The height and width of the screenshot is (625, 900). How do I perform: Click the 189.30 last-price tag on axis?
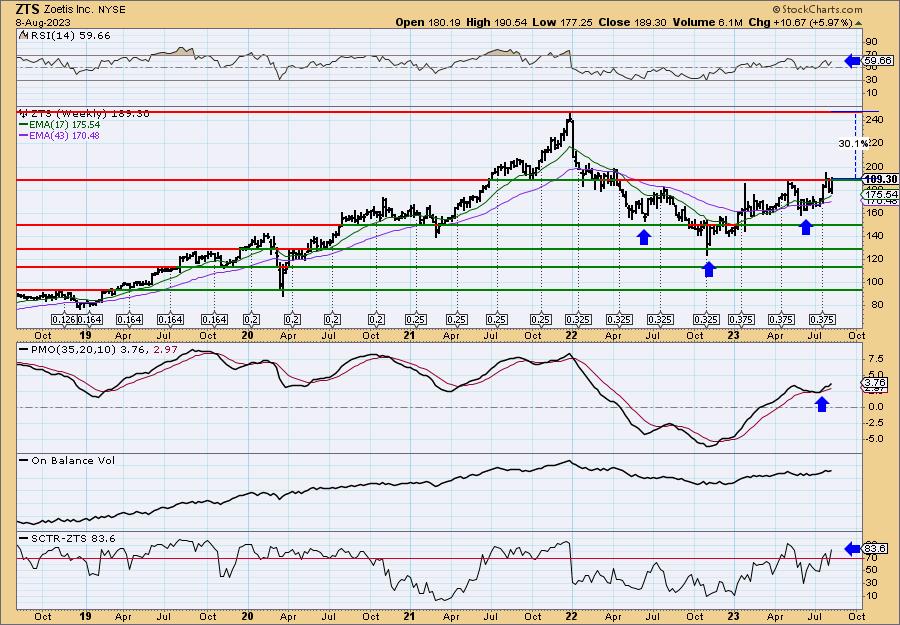click(x=879, y=180)
